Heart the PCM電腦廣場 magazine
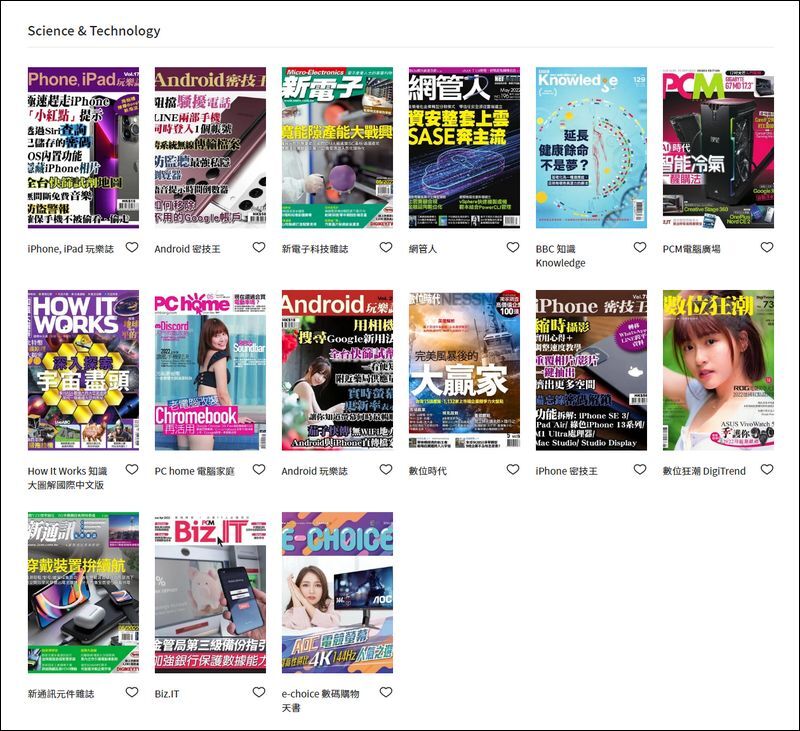This screenshot has height=731, width=800. pyautogui.click(x=767, y=247)
